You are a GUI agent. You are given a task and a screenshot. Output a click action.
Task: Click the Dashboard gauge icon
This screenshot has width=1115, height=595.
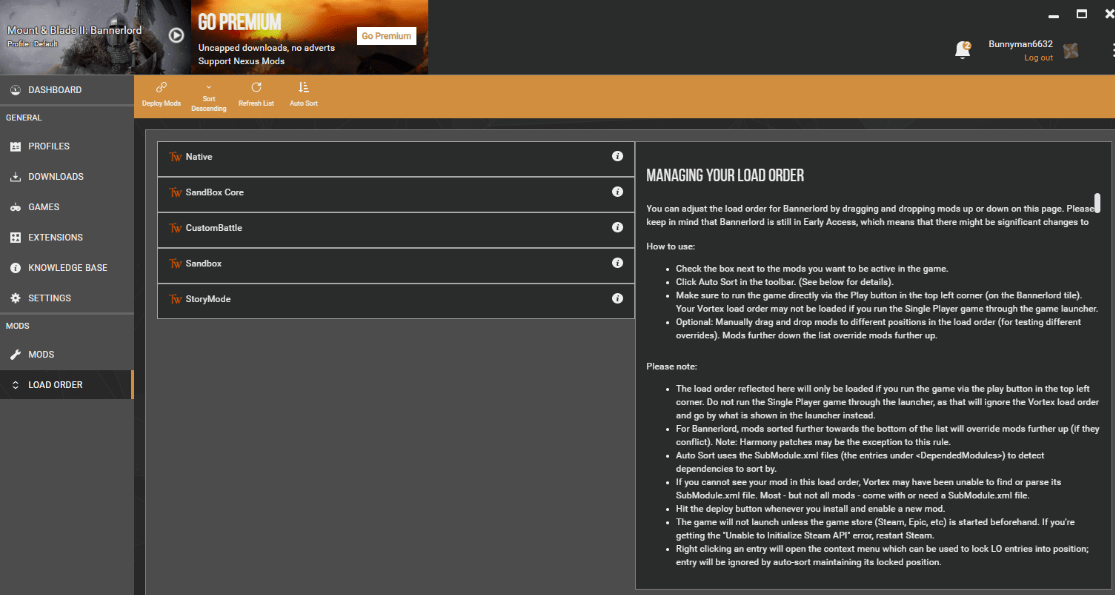pos(16,90)
